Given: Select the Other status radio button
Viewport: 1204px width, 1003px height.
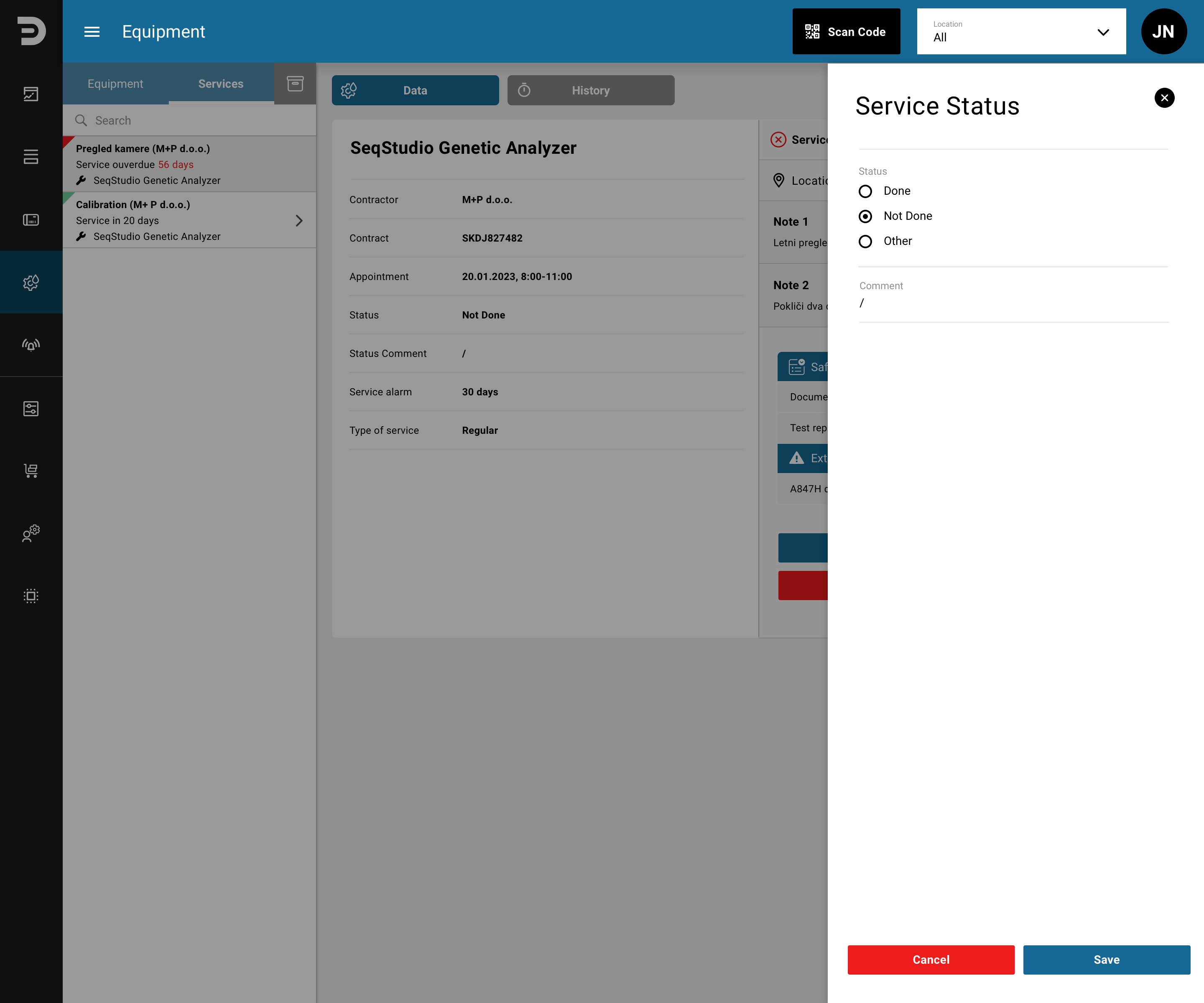Looking at the screenshot, I should (865, 241).
